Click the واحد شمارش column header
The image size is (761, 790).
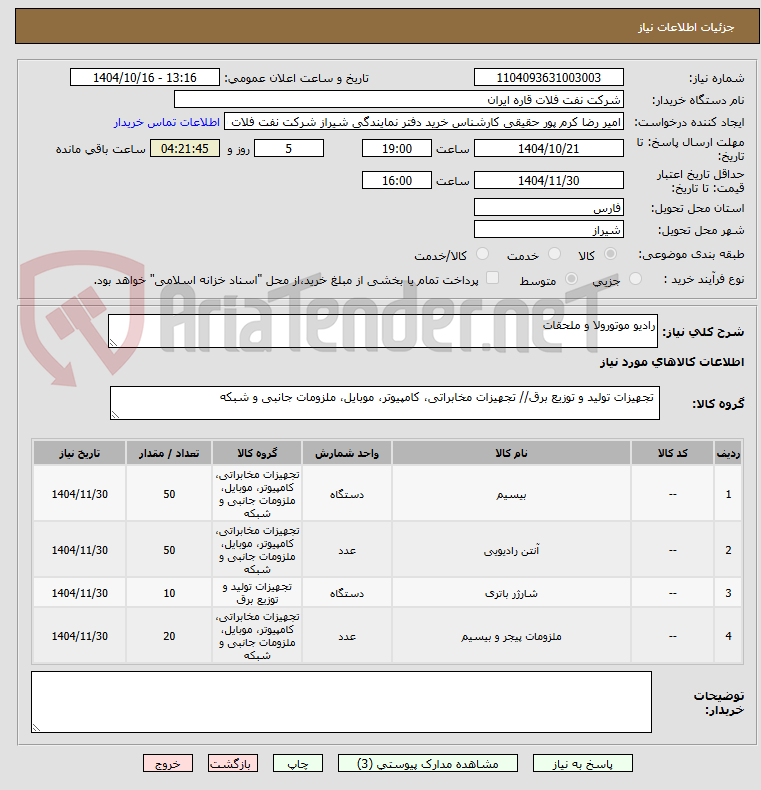347,453
